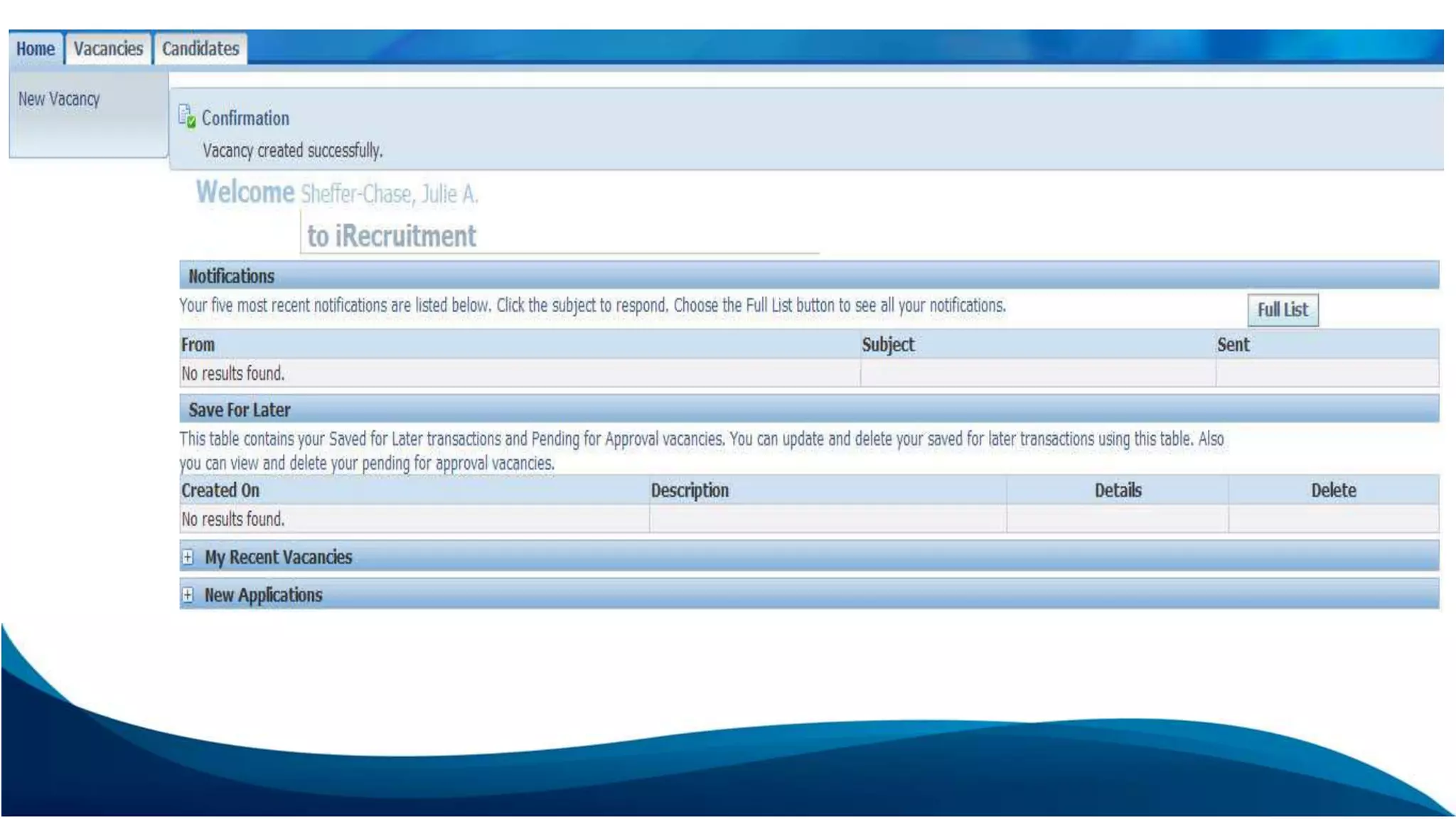Switch to the Candidates tab
Screen dimensions: 1456x819
tap(200, 49)
